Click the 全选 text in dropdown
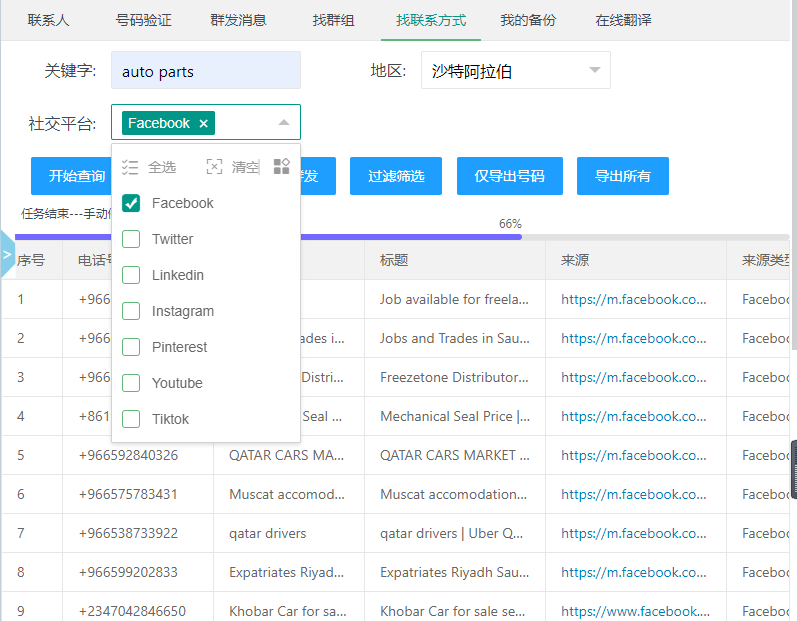This screenshot has width=797, height=621. (x=162, y=167)
